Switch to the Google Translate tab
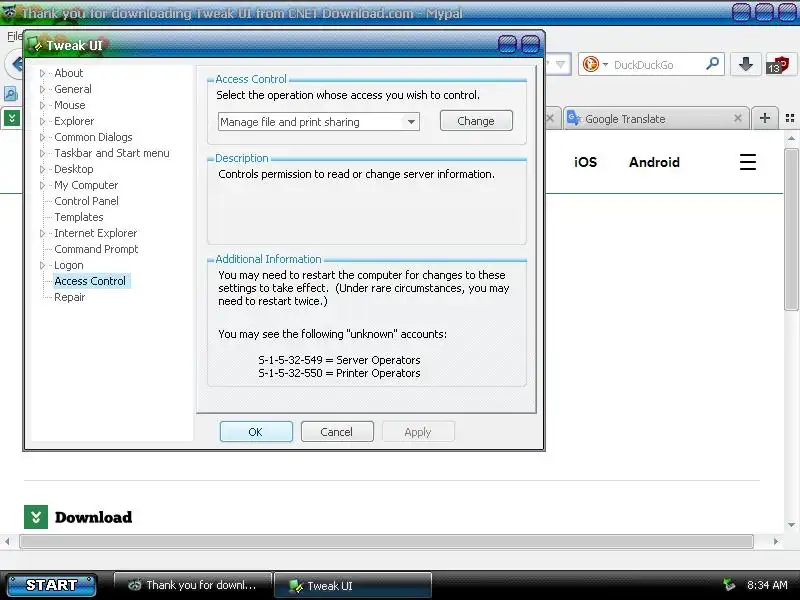The width and height of the screenshot is (800, 600). 656,119
